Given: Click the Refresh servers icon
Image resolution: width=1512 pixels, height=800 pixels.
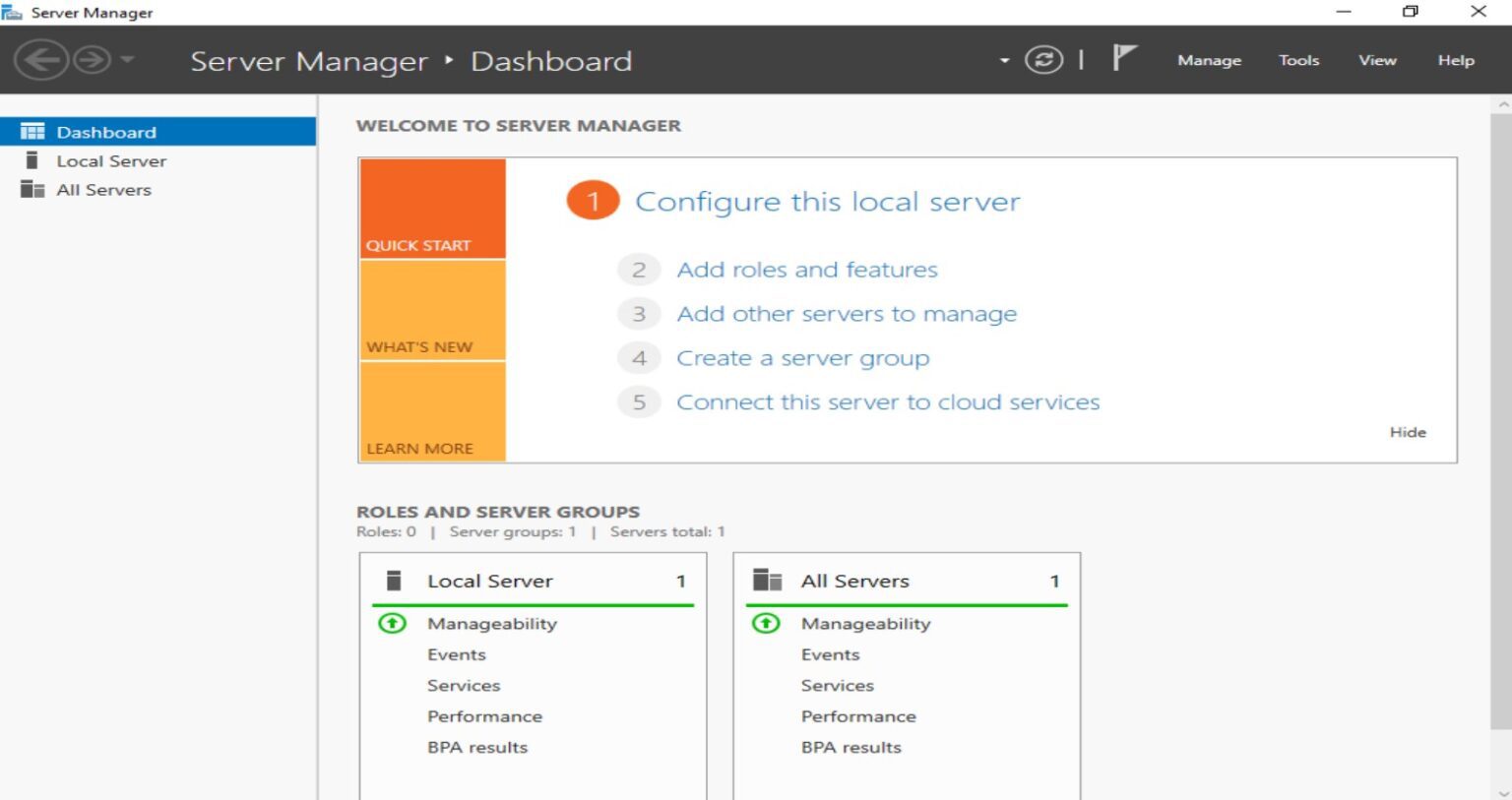Looking at the screenshot, I should pos(1042,60).
